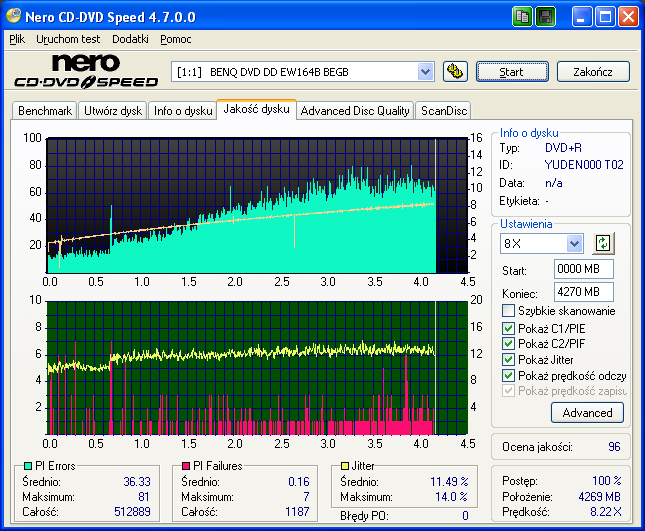
Task: Switch to the ScanDisc tab
Action: click(x=443, y=111)
